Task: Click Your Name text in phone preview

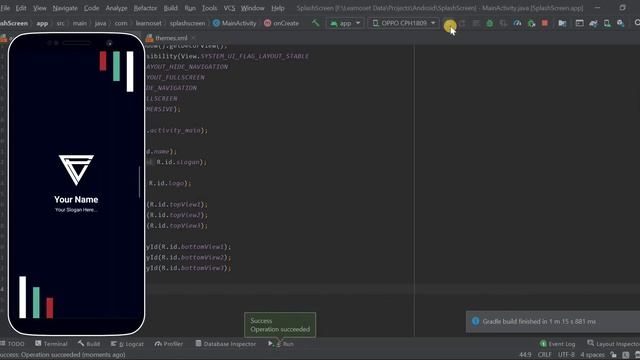Action: (76, 200)
